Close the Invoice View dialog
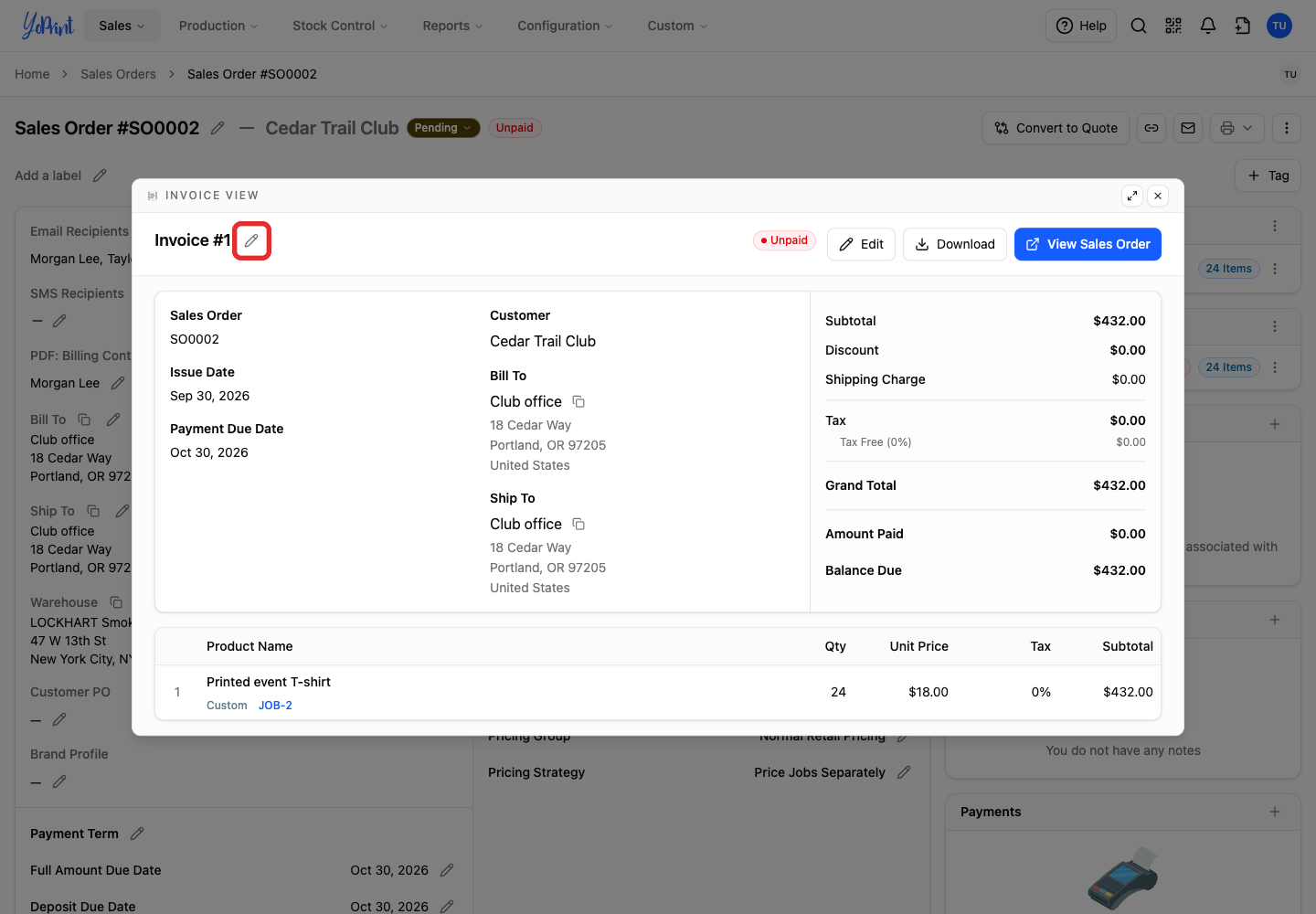 click(x=1158, y=196)
